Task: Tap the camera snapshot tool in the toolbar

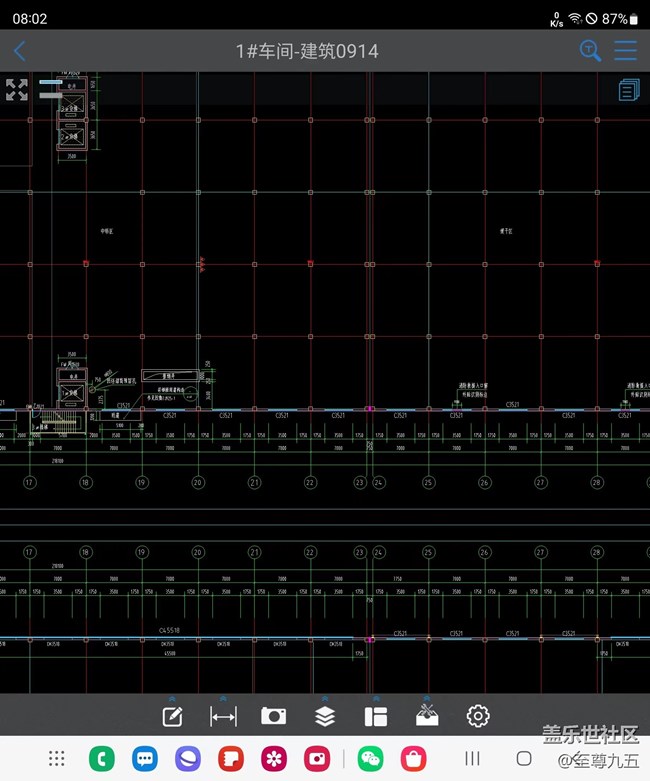Action: 273,716
